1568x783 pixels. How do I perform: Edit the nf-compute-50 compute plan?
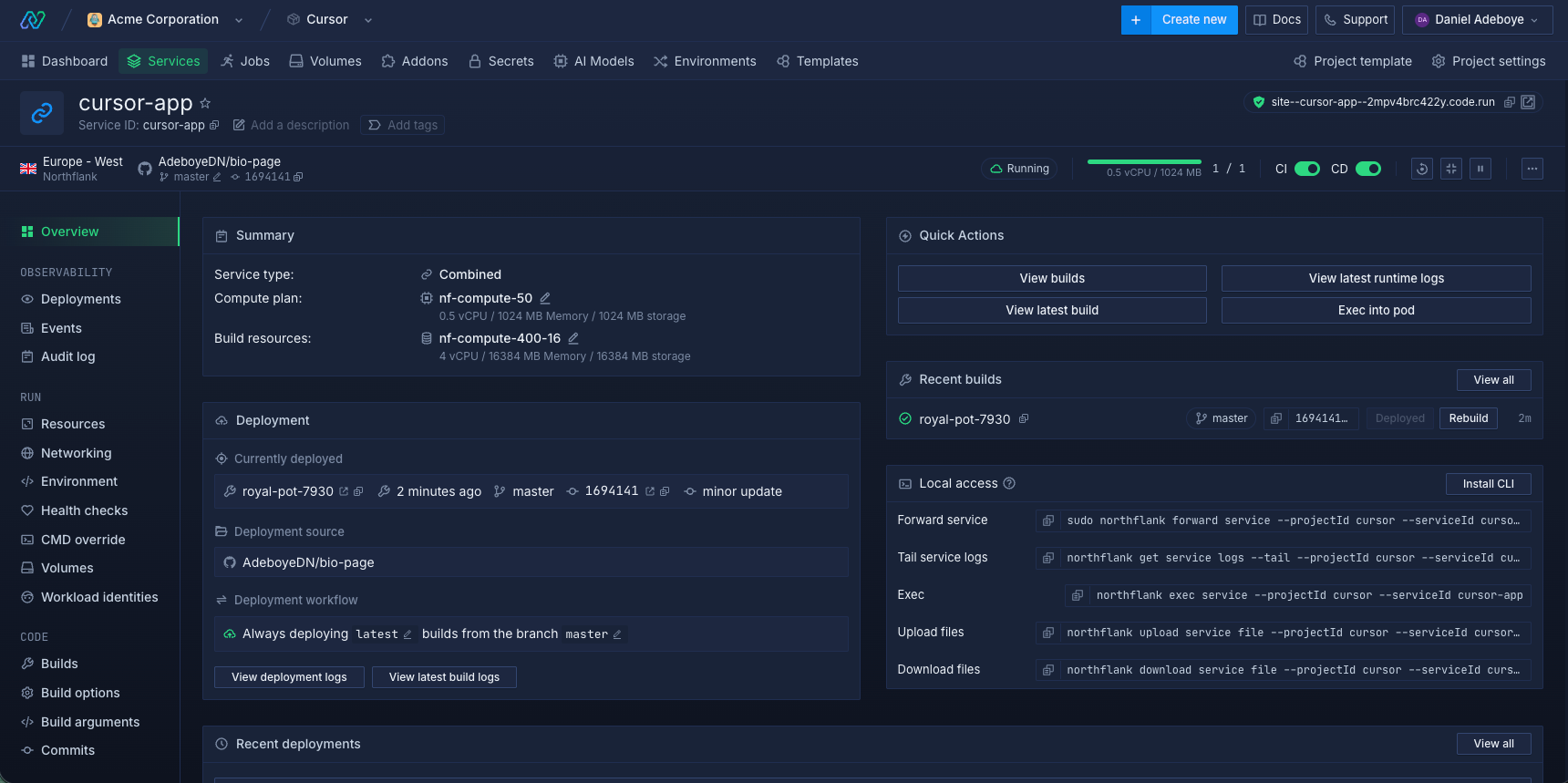tap(545, 298)
